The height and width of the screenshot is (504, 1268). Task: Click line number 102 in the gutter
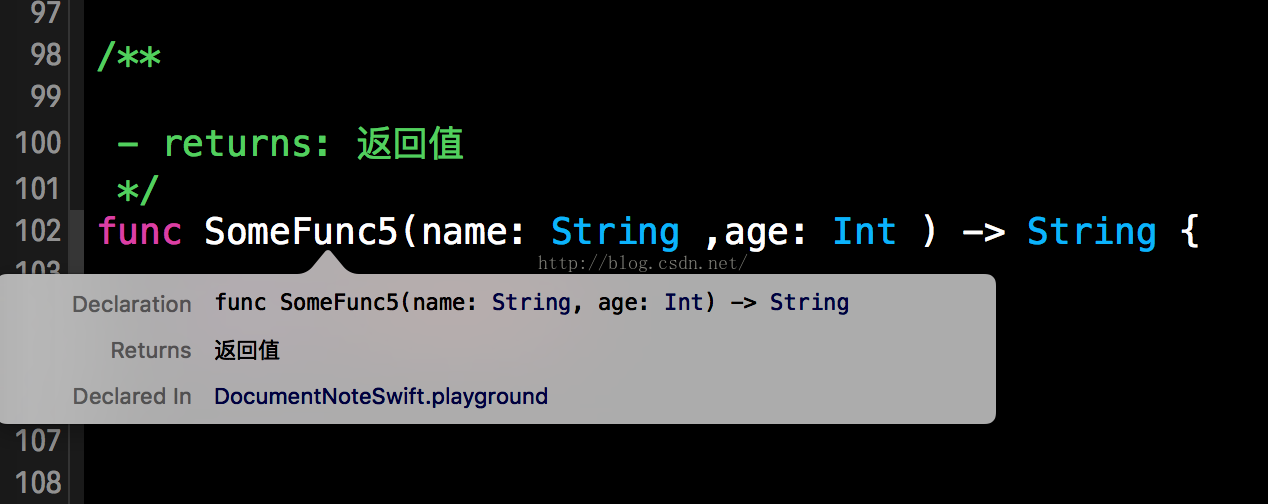(x=39, y=231)
